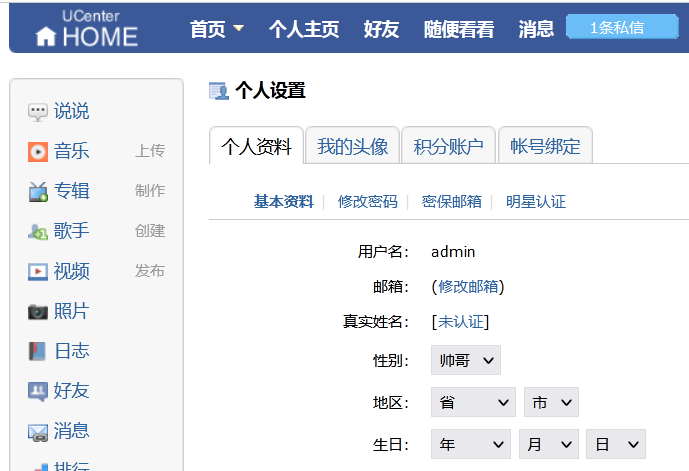The height and width of the screenshot is (471, 689).
Task: Select the 基本资料 sub-link
Action: pos(283,202)
